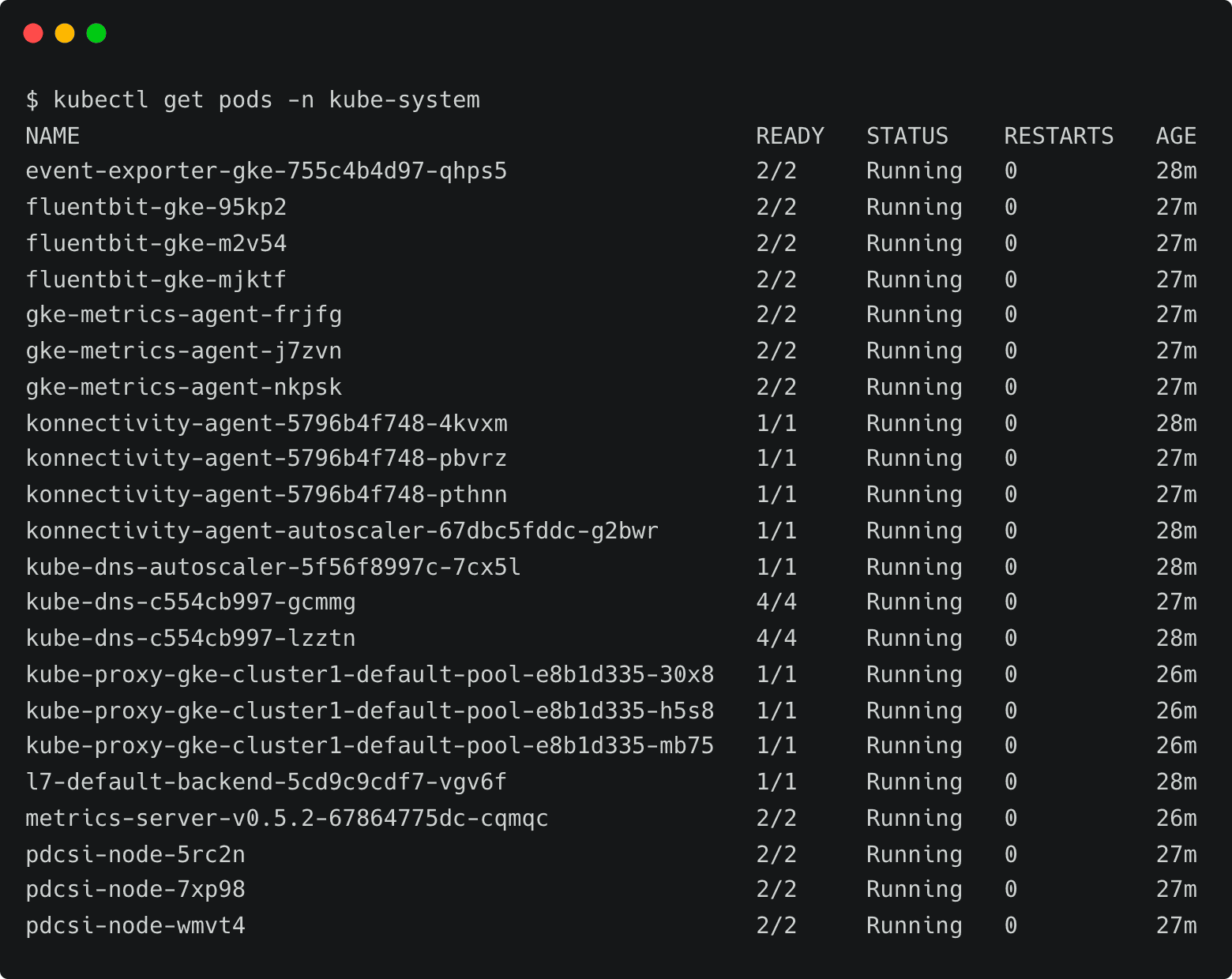Image resolution: width=1232 pixels, height=979 pixels.
Task: Select the pdcsi-node-wmvt4 pod name
Action: [x=136, y=925]
